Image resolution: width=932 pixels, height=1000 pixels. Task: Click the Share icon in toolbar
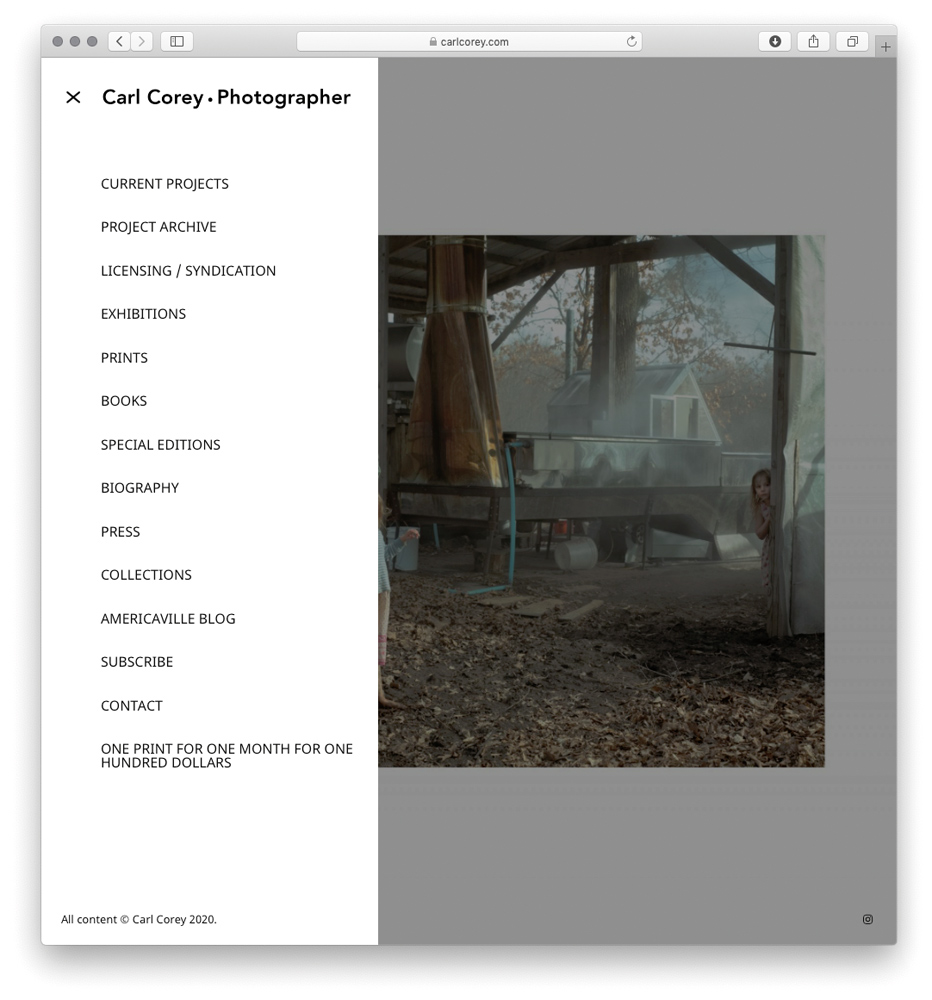coord(813,41)
